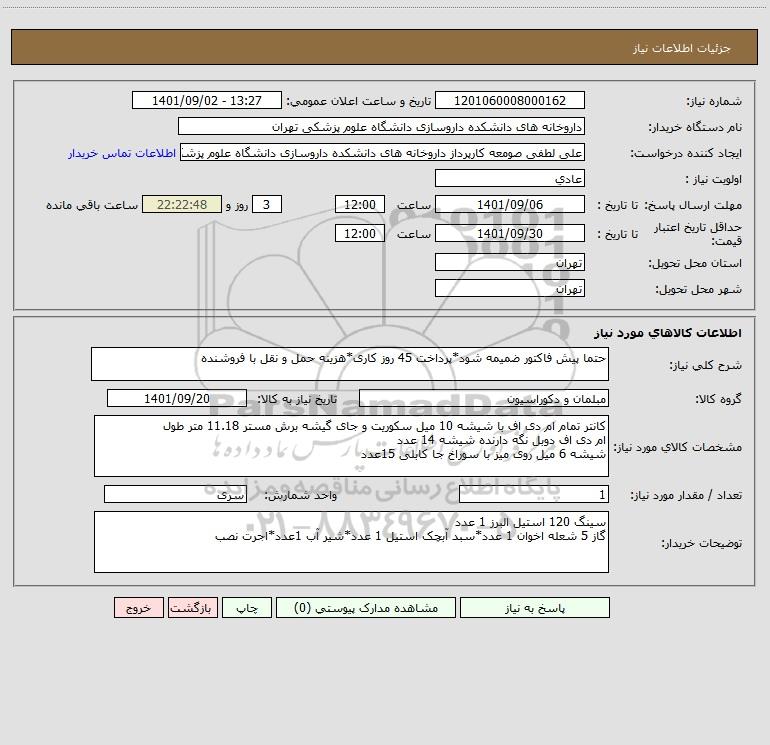Click the شرح کلی نیاز text area
770x745 pixels.
pyautogui.click(x=350, y=364)
